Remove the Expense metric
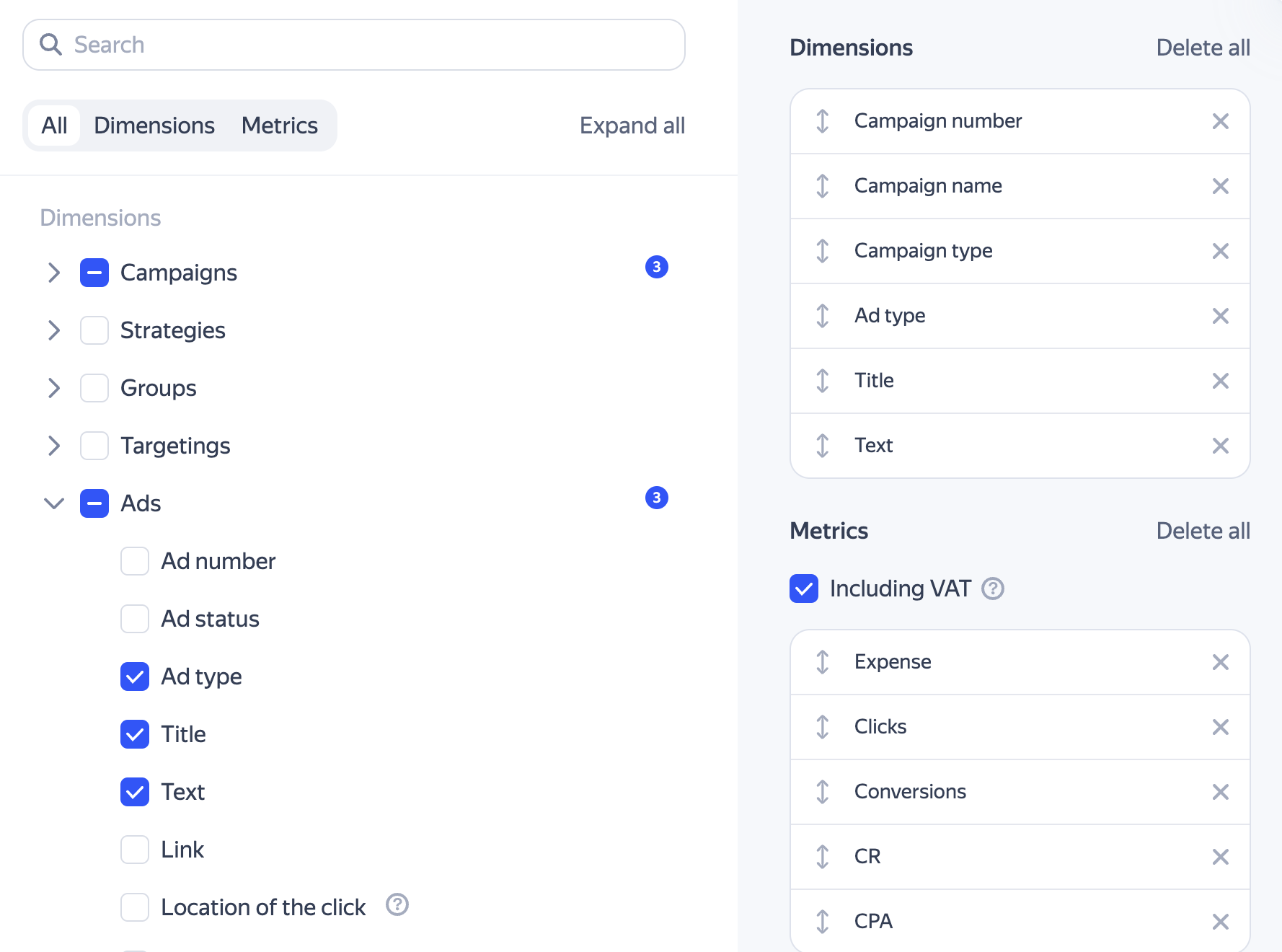 (x=1220, y=662)
